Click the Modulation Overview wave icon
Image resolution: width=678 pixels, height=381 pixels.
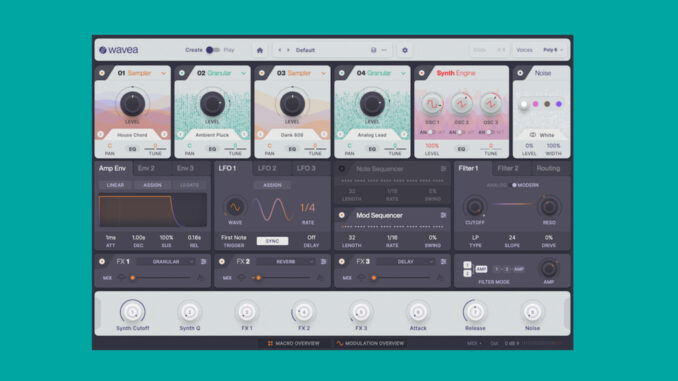click(x=339, y=343)
